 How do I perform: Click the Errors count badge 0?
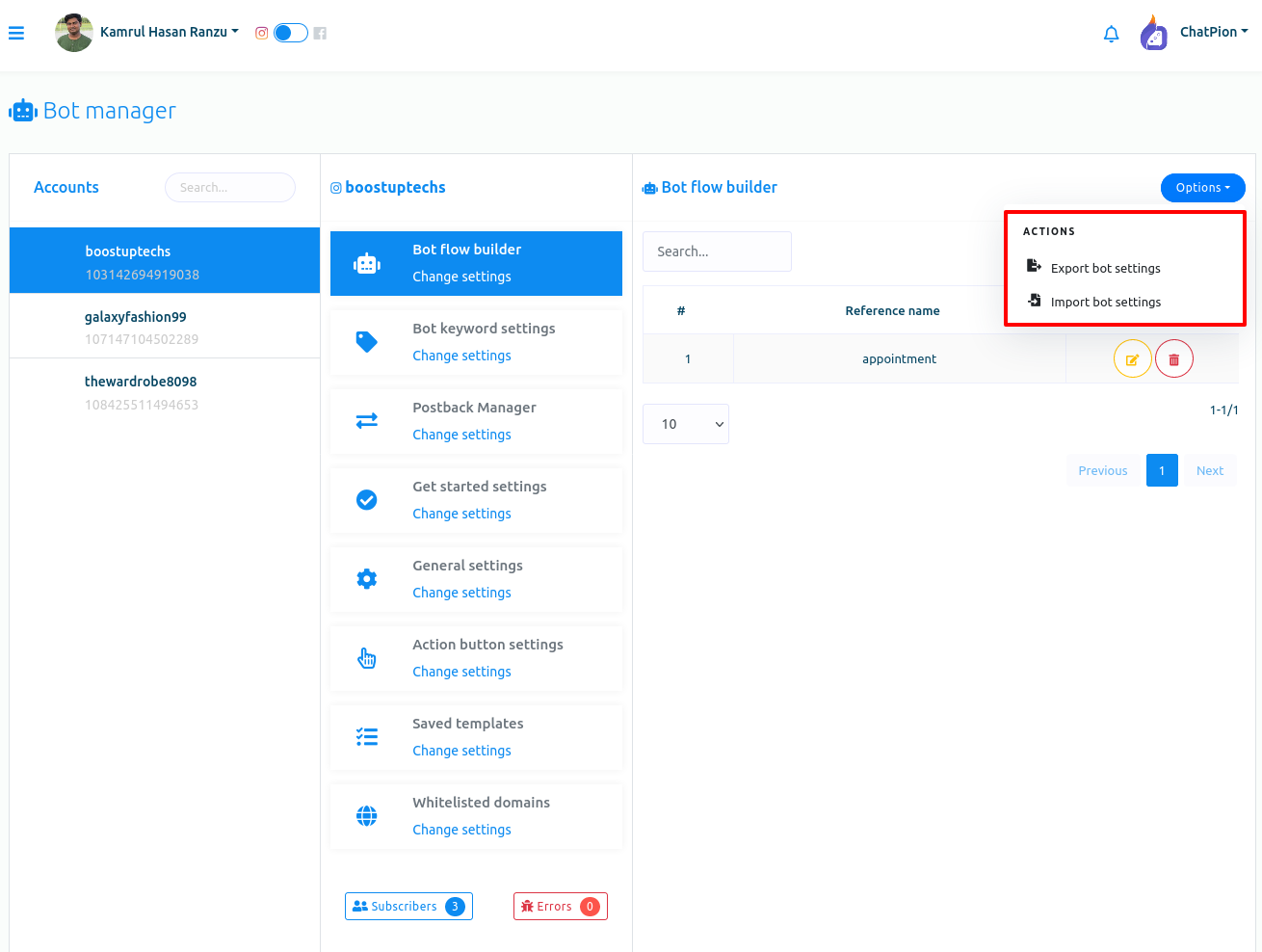[x=590, y=907]
